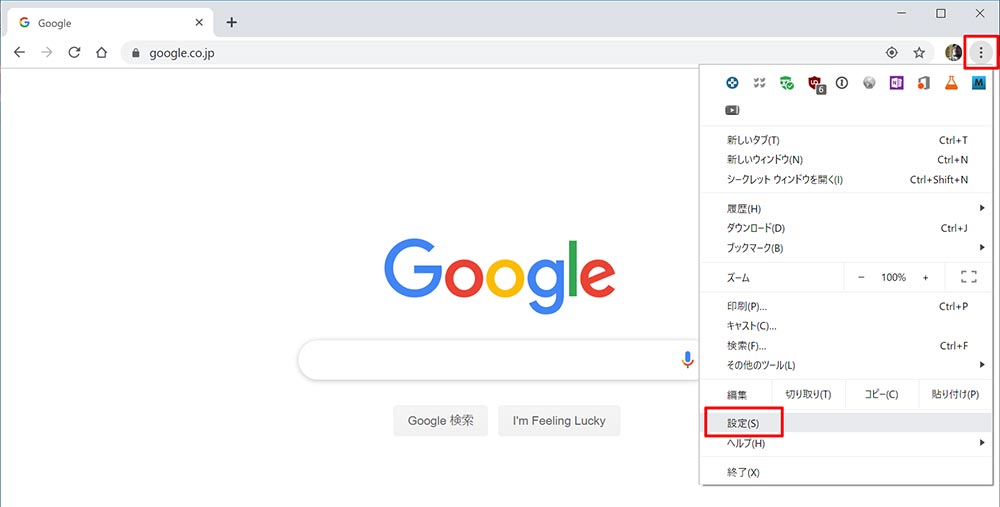Increase zoom with plus button
The image size is (1000, 507).
[925, 277]
